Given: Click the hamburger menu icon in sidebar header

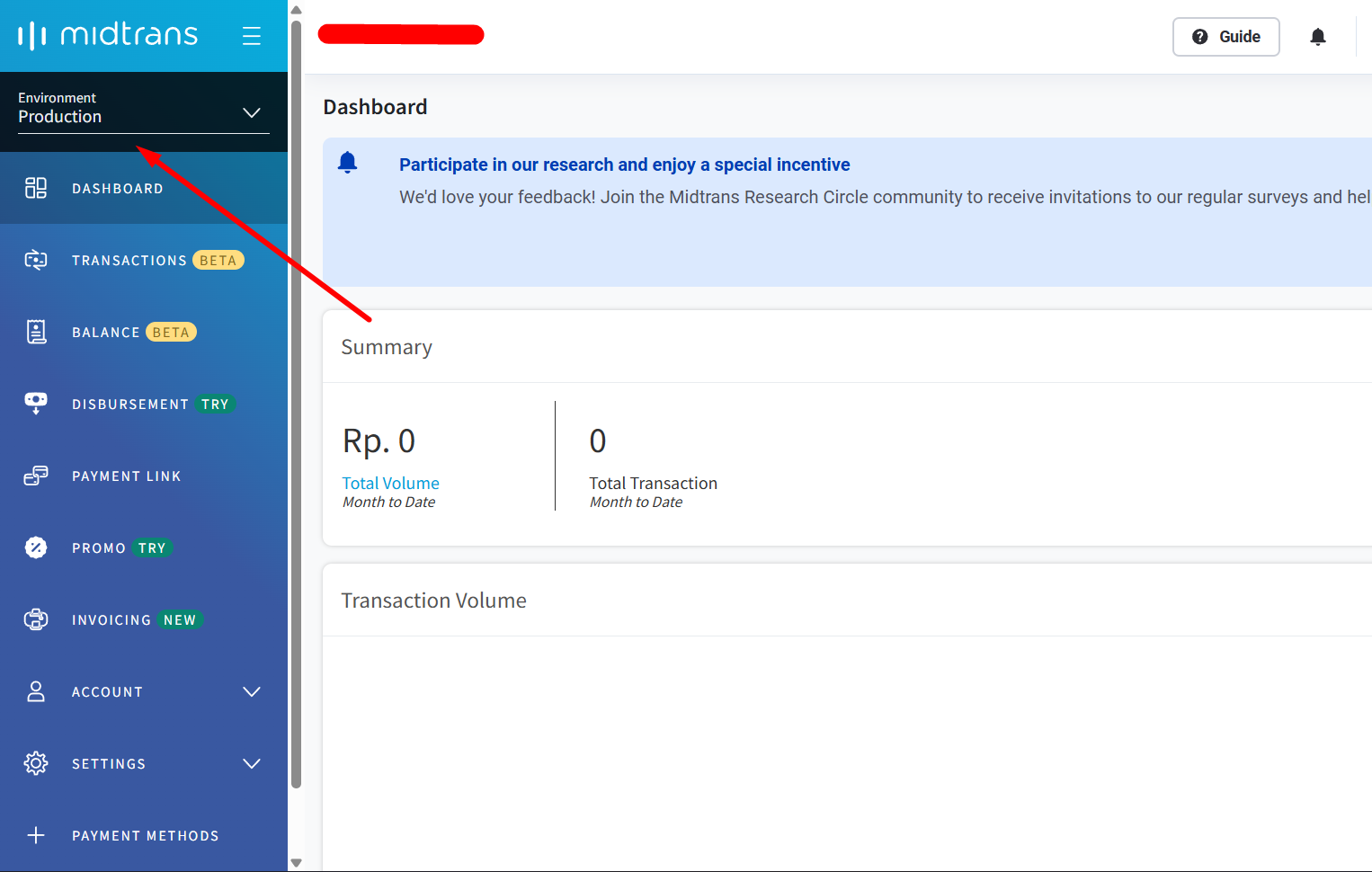Looking at the screenshot, I should point(252,36).
